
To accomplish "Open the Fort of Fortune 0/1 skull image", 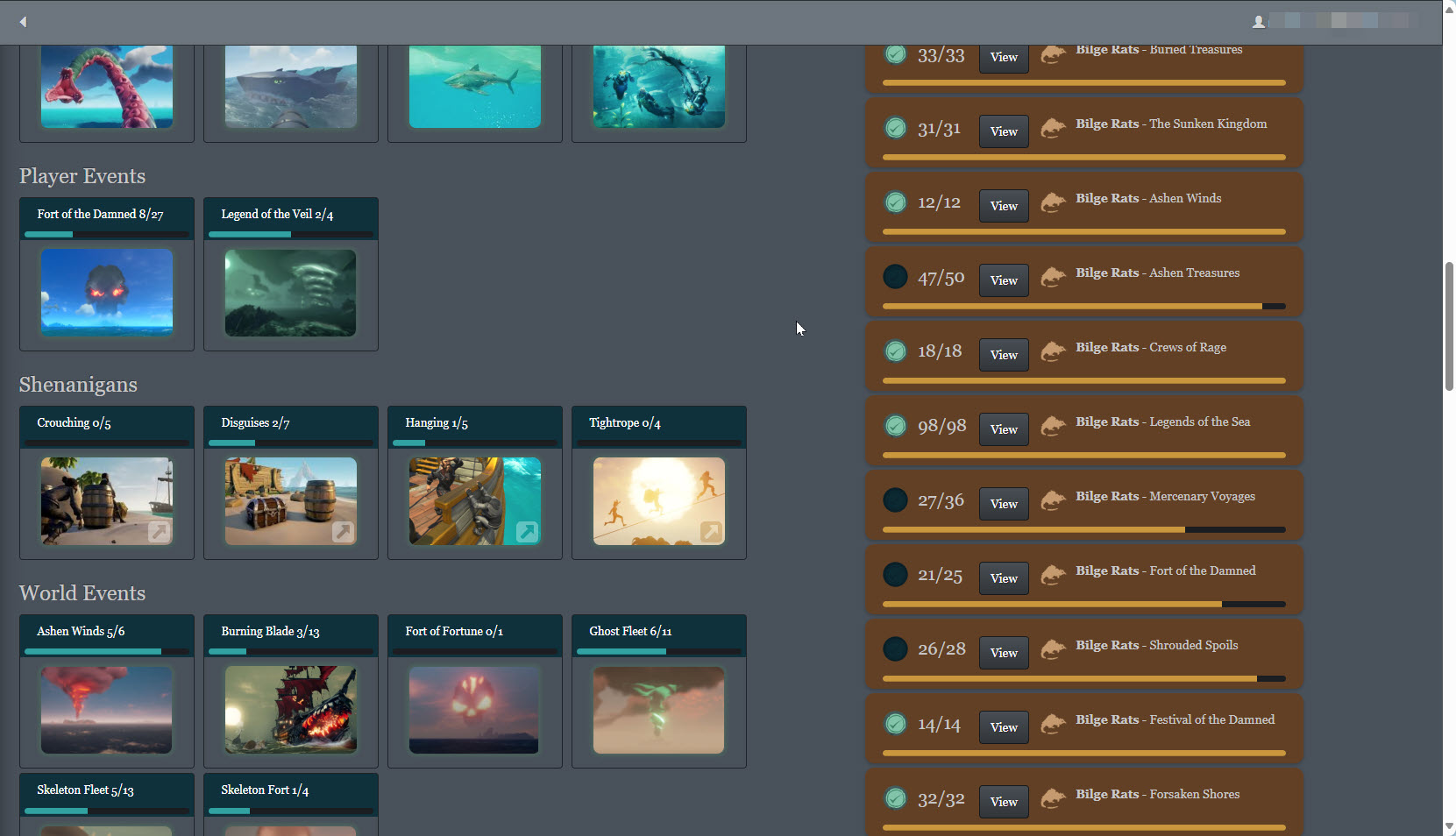I will 475,710.
